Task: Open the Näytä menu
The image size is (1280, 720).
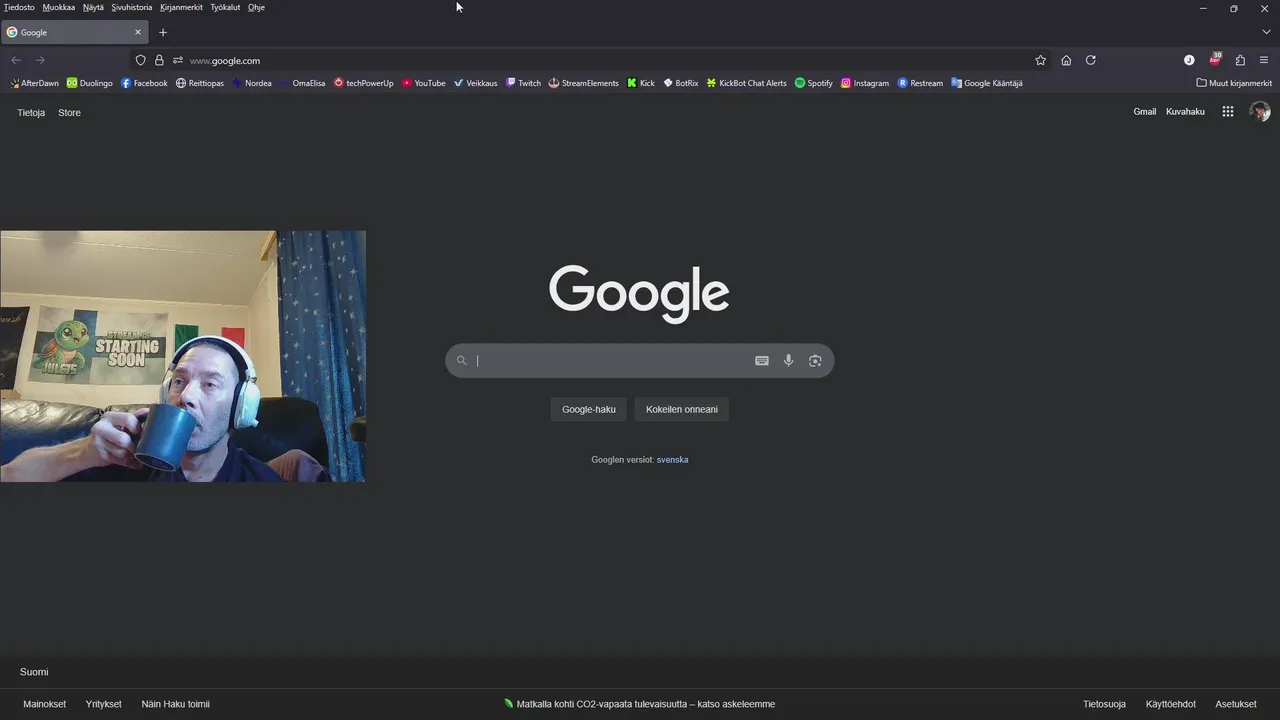Action: pyautogui.click(x=93, y=7)
